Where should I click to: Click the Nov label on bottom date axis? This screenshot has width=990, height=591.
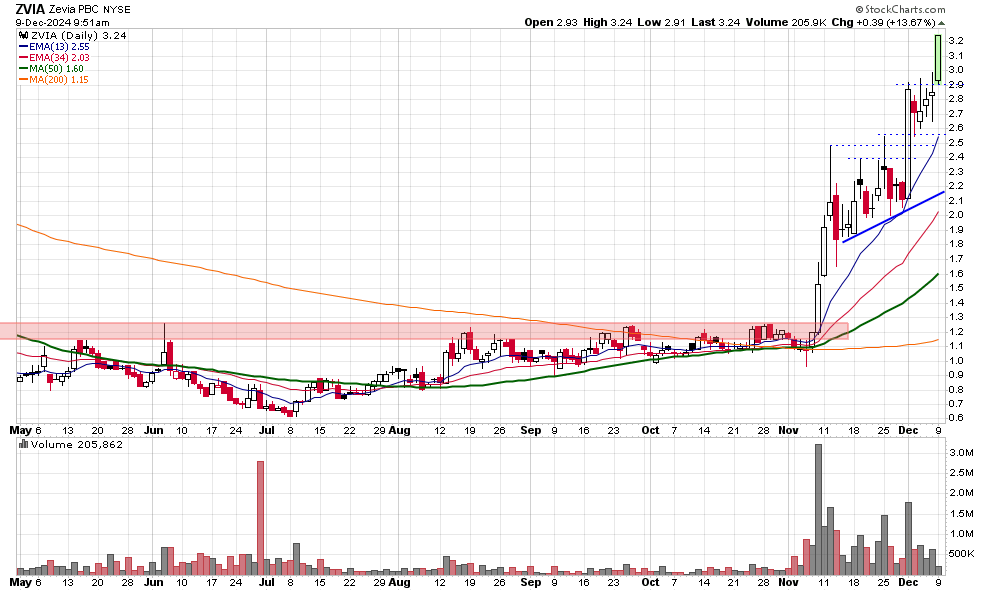[790, 582]
